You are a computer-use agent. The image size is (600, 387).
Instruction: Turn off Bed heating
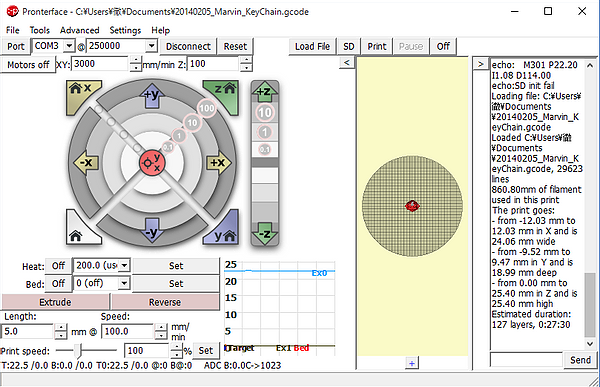coord(59,284)
